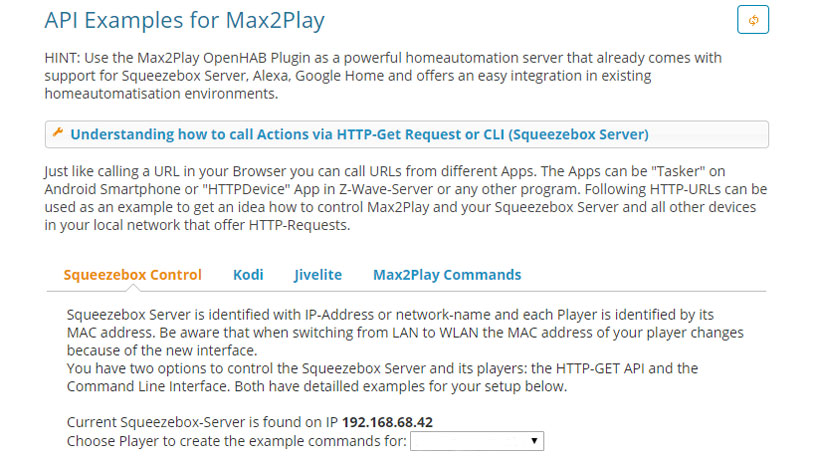Expand Understanding how to call Actions section
The image size is (818, 460).
[x=359, y=135]
